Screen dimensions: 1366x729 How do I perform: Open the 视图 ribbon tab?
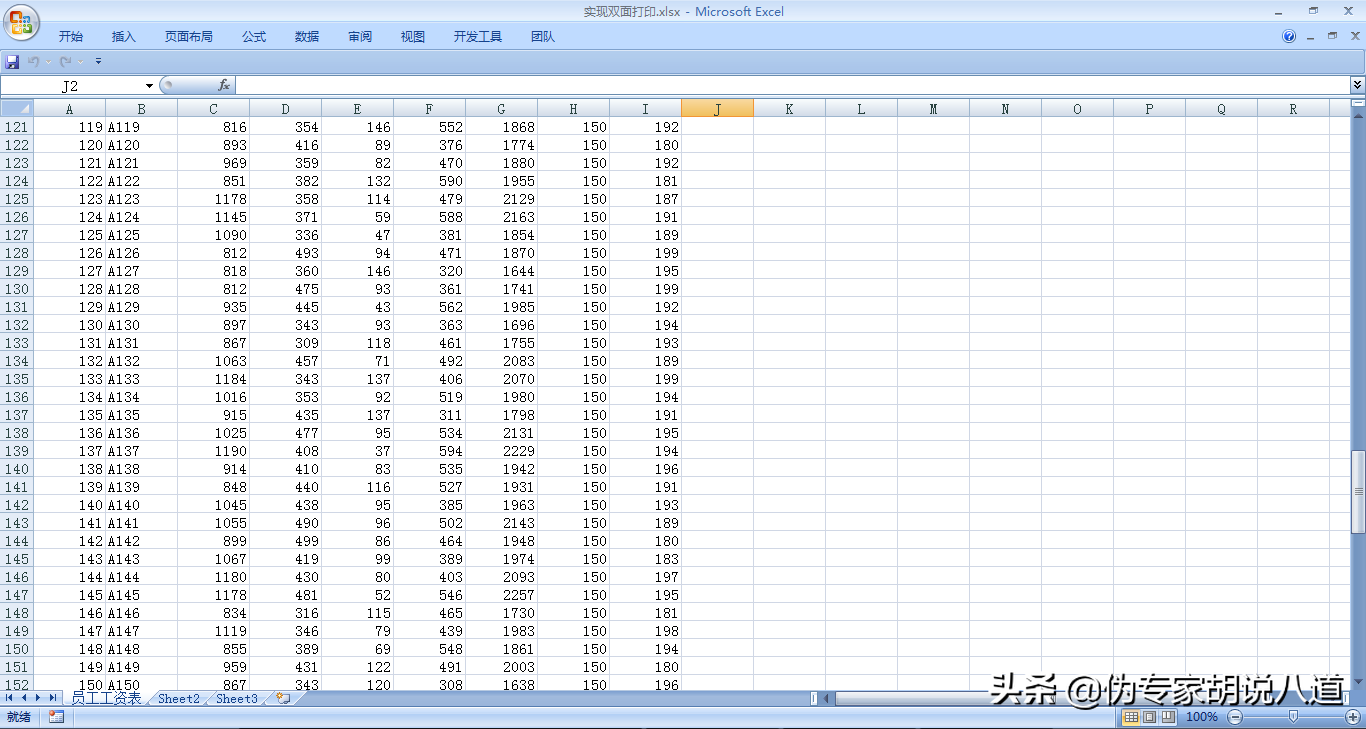pyautogui.click(x=413, y=37)
